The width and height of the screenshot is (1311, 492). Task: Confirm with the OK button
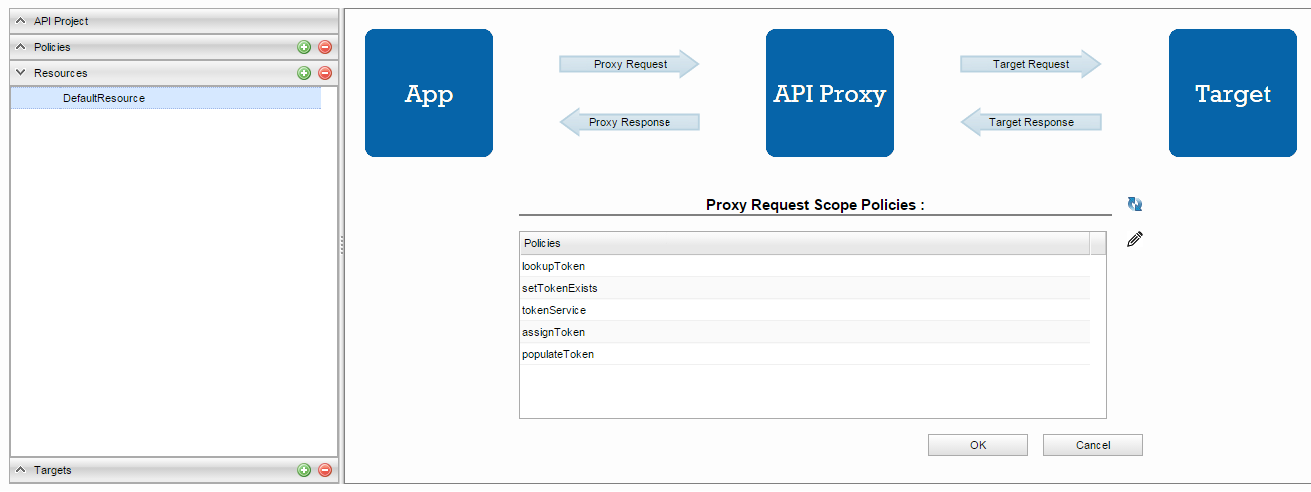click(978, 445)
